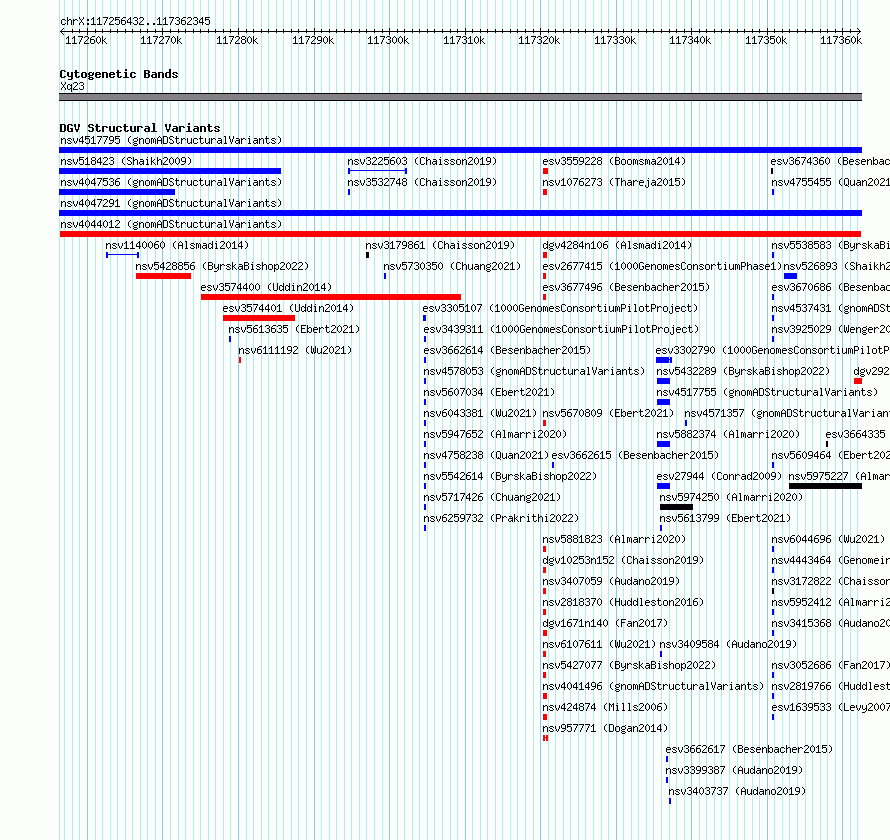The image size is (890, 840).
Task: Open variant nsv518423 (Shaikh2009)
Action: pos(126,161)
